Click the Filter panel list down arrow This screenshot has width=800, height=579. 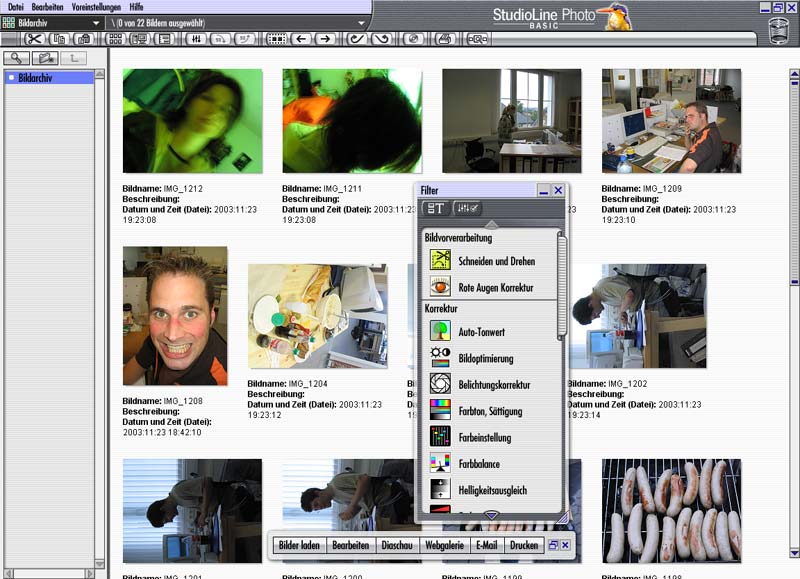click(491, 515)
